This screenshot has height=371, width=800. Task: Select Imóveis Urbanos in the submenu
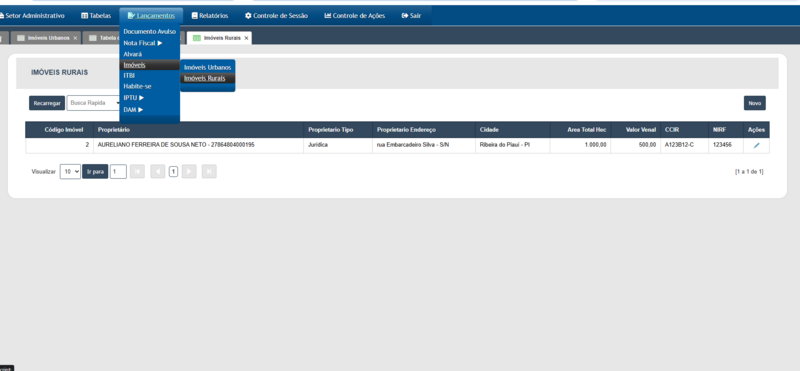coord(208,67)
